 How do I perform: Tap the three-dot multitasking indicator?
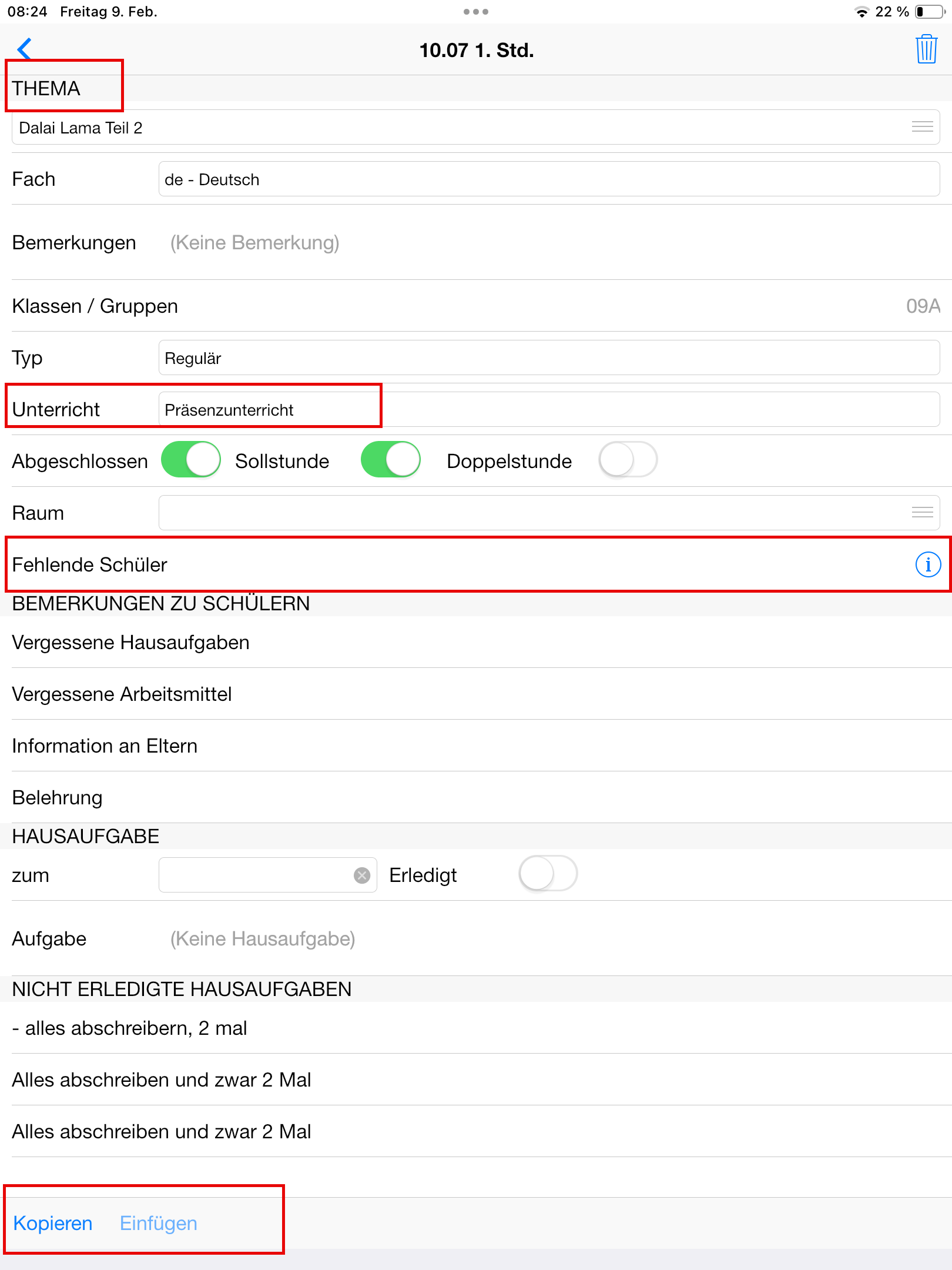[x=476, y=12]
